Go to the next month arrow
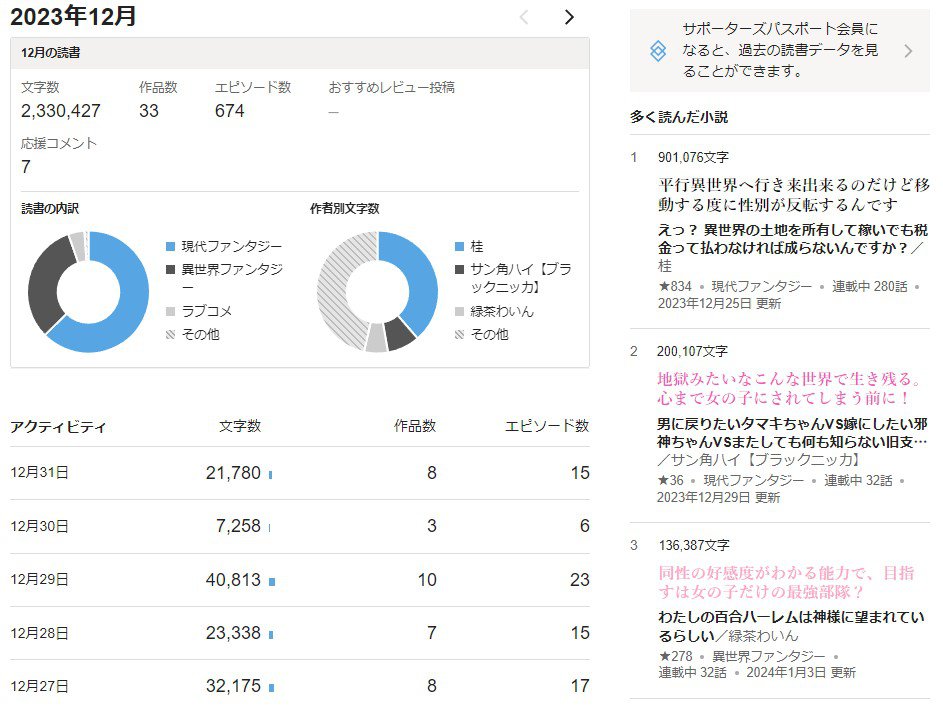 [x=569, y=17]
